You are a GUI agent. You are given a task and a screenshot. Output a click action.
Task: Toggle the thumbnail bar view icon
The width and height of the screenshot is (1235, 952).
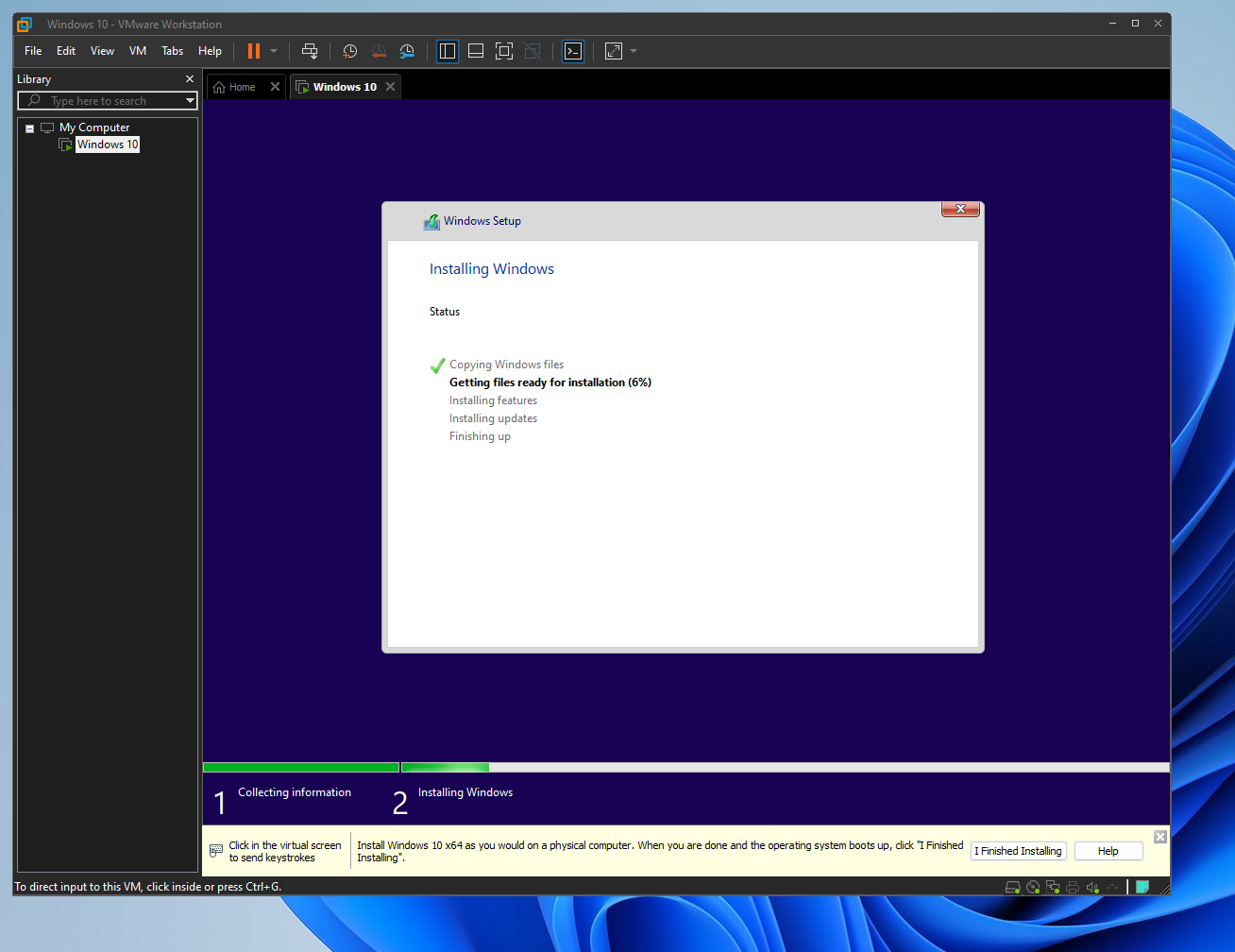coord(476,51)
